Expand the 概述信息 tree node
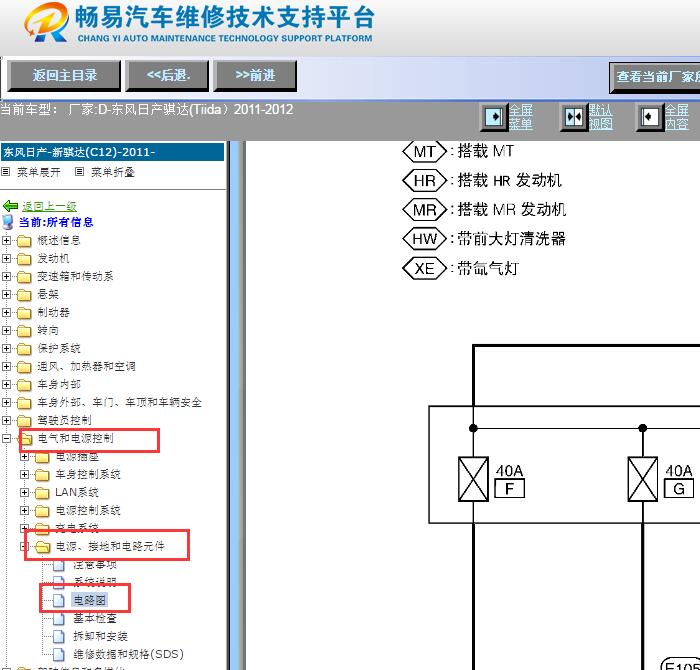 coord(6,241)
